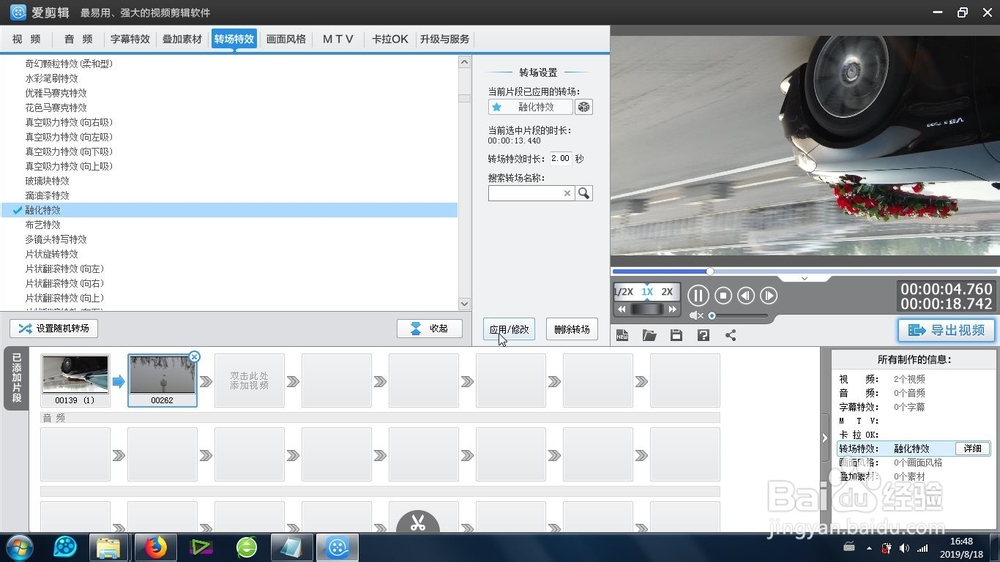Step forward one frame

coord(768,295)
